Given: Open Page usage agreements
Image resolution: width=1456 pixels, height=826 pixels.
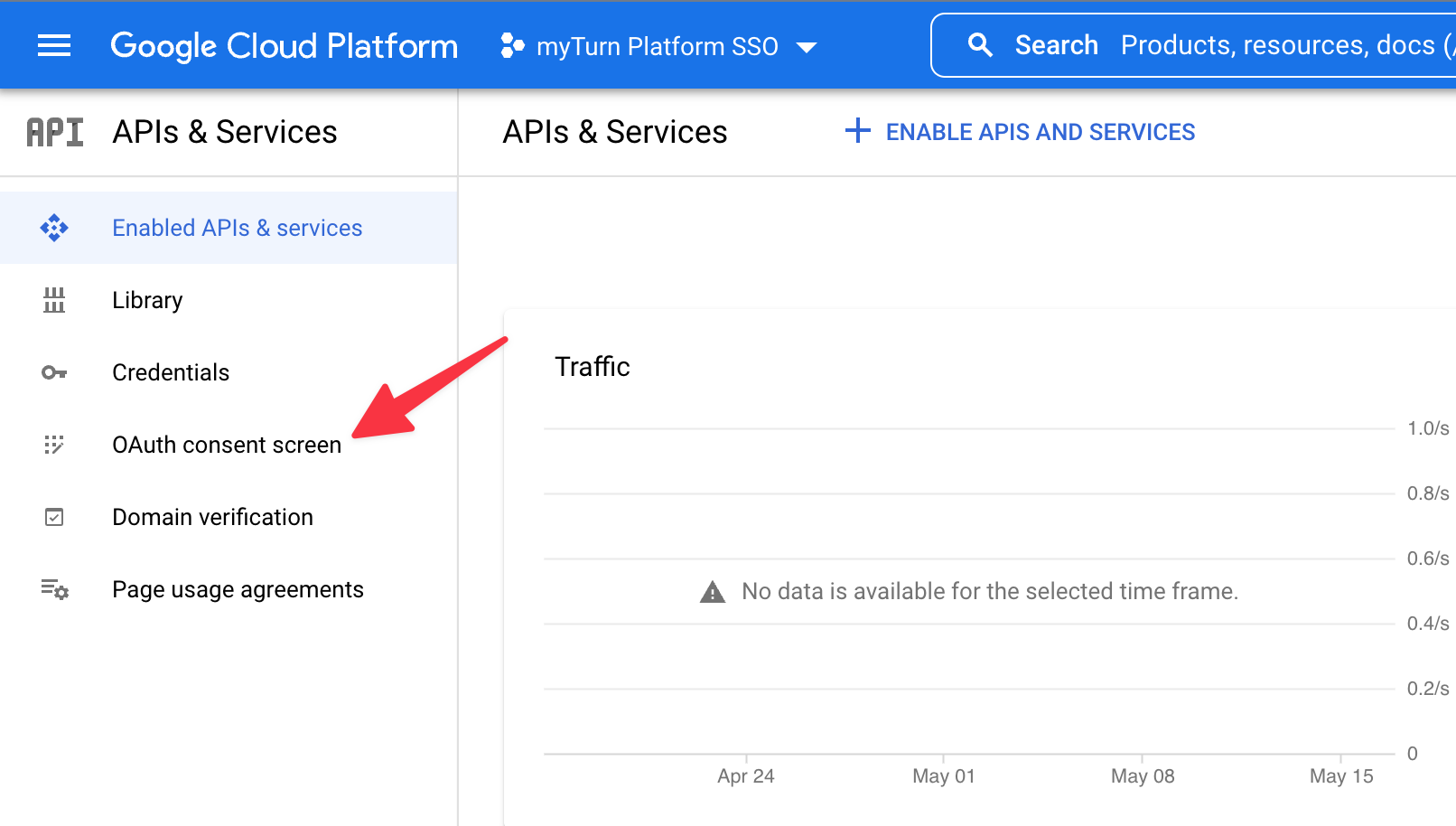Looking at the screenshot, I should (x=229, y=589).
